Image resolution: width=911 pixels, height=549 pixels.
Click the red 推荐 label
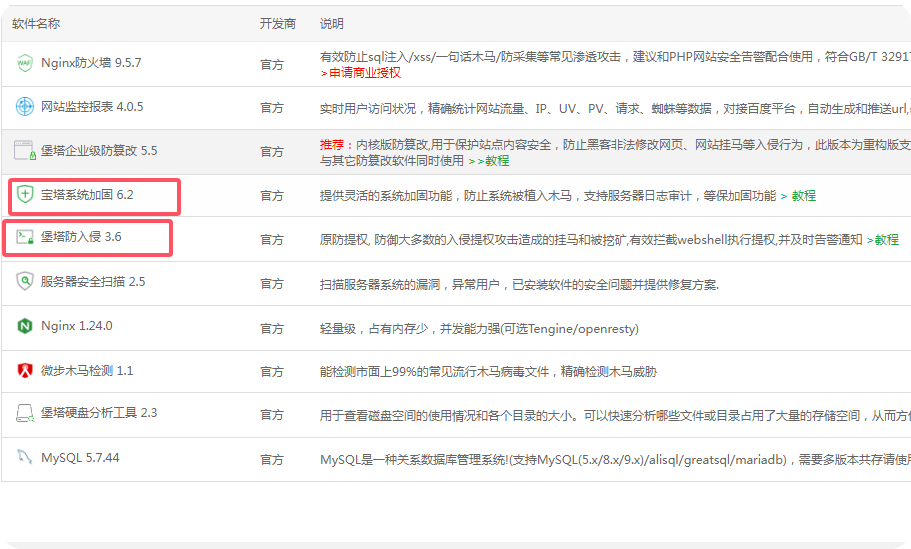click(x=332, y=145)
